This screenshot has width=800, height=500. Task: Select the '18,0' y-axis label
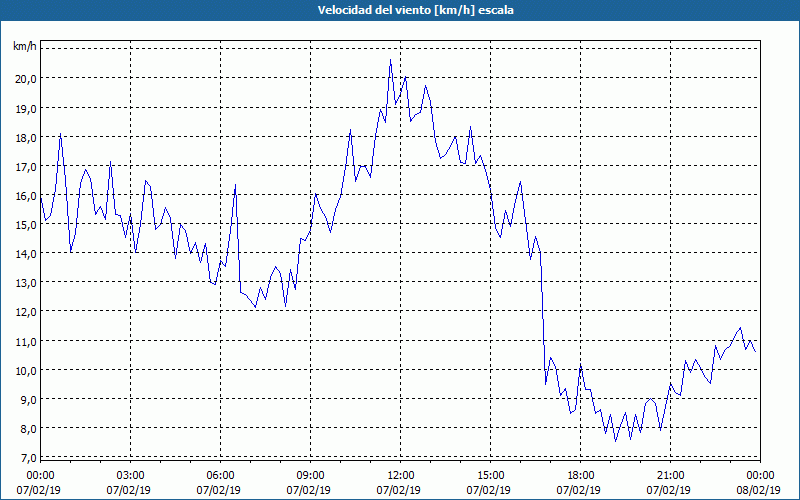click(x=25, y=138)
